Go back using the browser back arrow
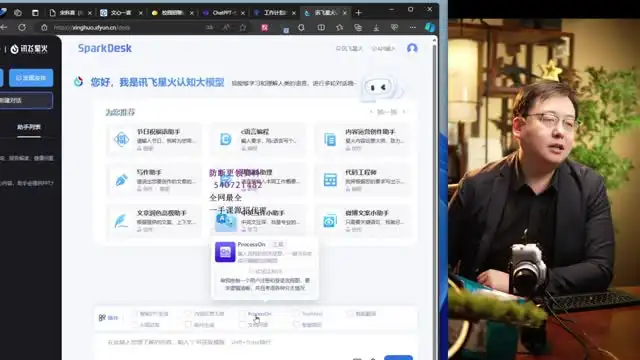 [x=4, y=27]
